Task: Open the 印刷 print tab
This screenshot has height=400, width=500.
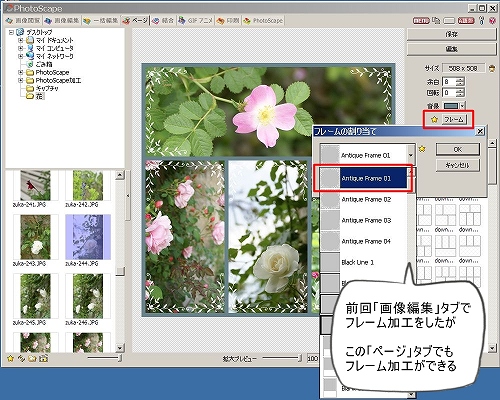Action: coord(228,21)
